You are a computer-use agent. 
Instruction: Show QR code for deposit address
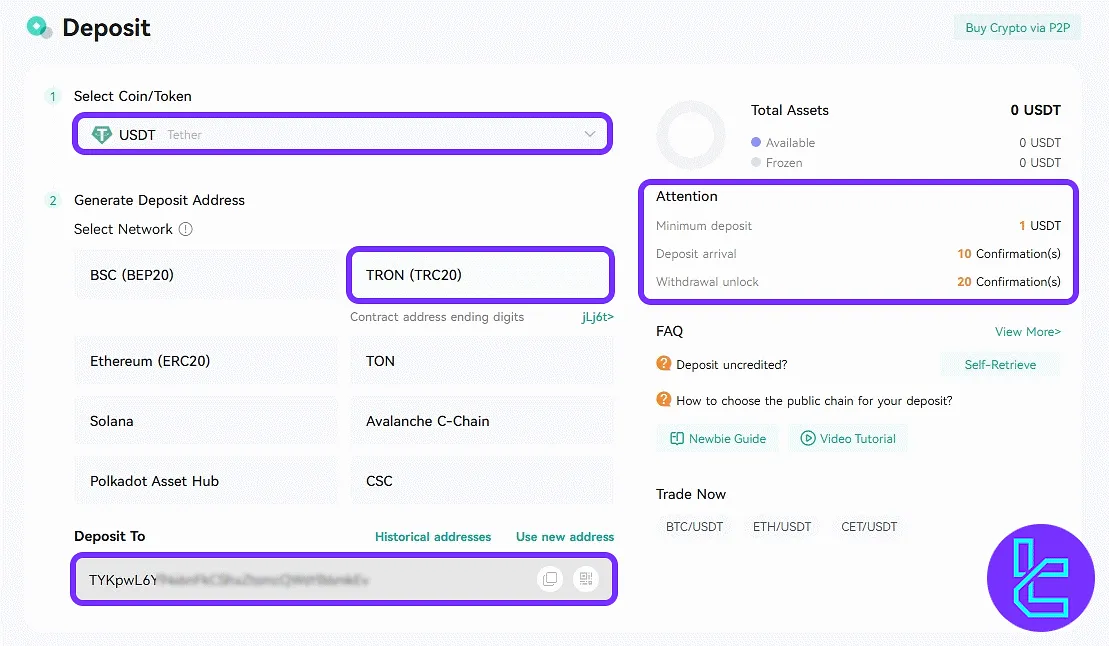point(586,579)
